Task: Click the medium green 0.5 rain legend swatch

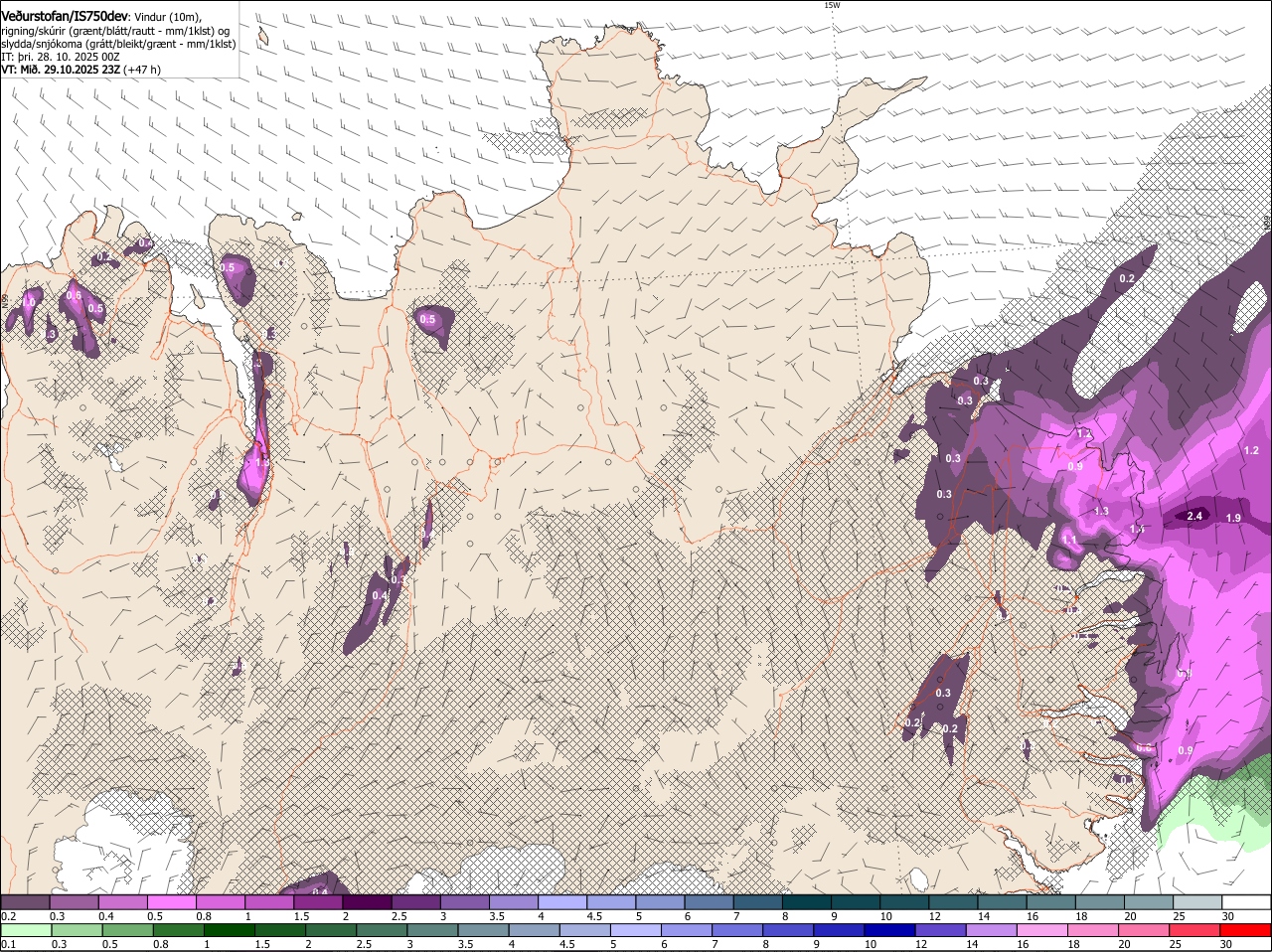Action: pyautogui.click(x=127, y=930)
